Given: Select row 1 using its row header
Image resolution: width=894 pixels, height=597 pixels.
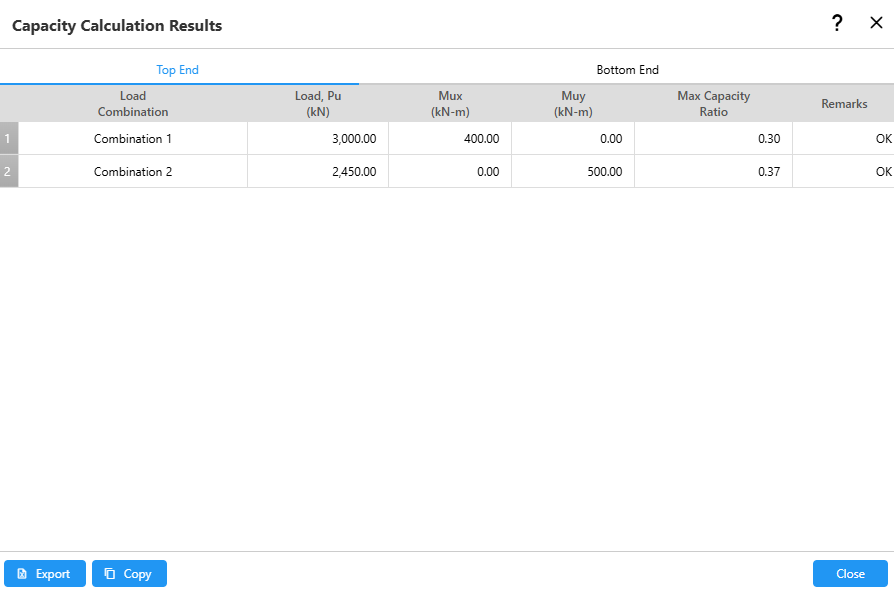Looking at the screenshot, I should point(9,139).
